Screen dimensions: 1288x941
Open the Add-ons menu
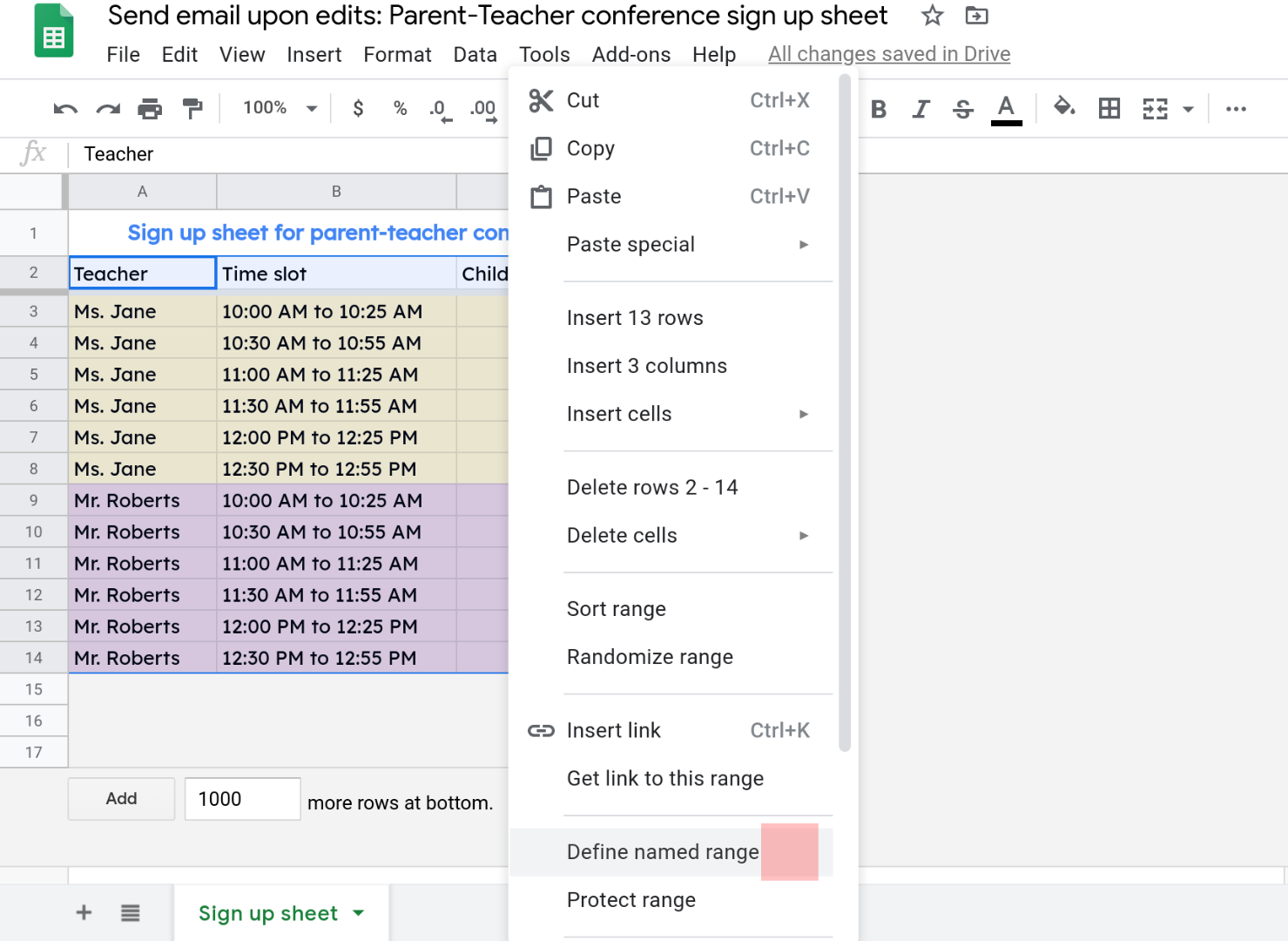[x=631, y=54]
